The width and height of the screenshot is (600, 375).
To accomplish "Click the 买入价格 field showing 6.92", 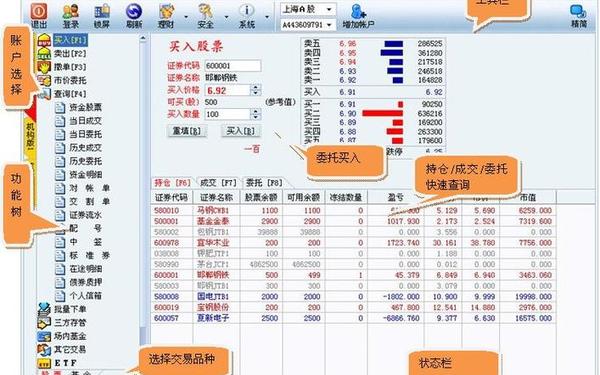I will pyautogui.click(x=228, y=90).
